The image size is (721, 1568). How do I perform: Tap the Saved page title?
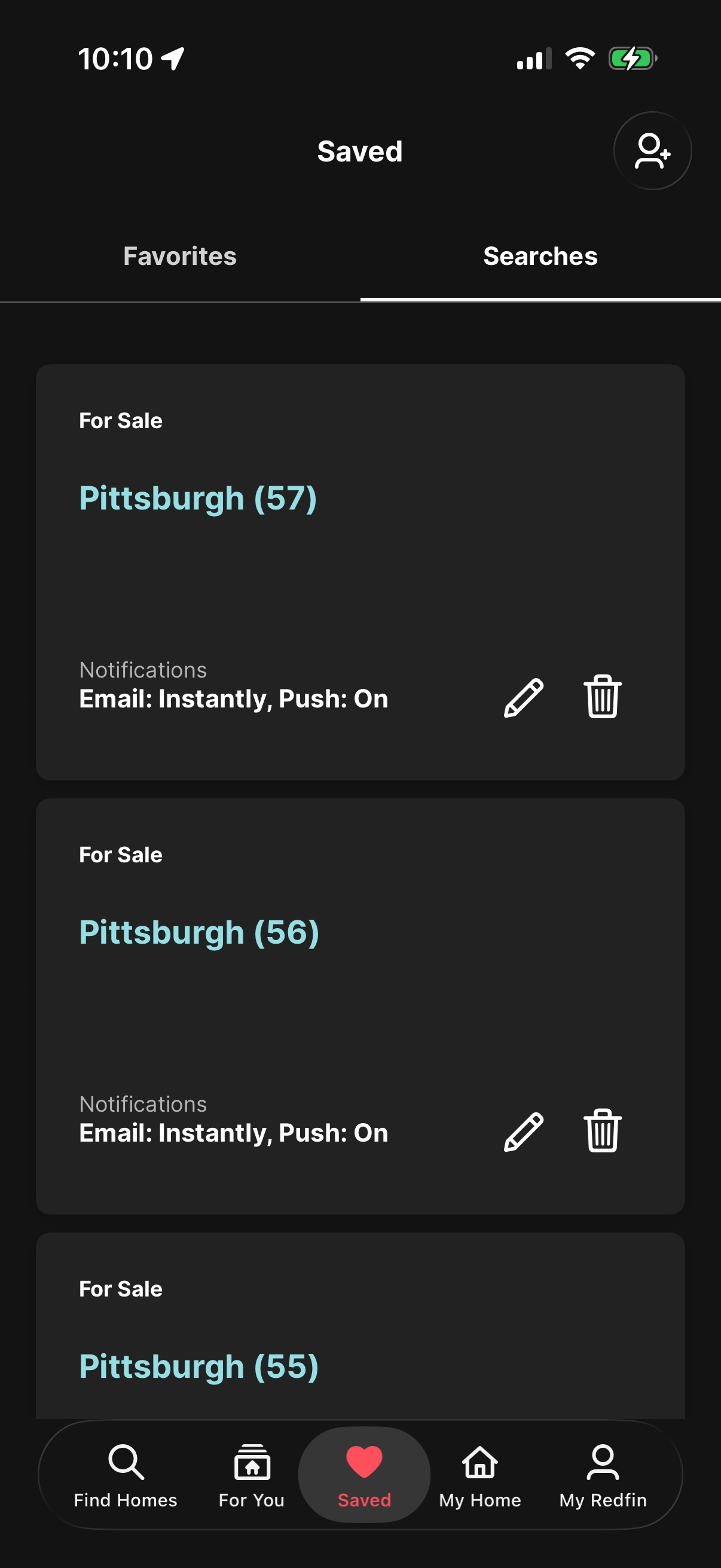tap(359, 151)
